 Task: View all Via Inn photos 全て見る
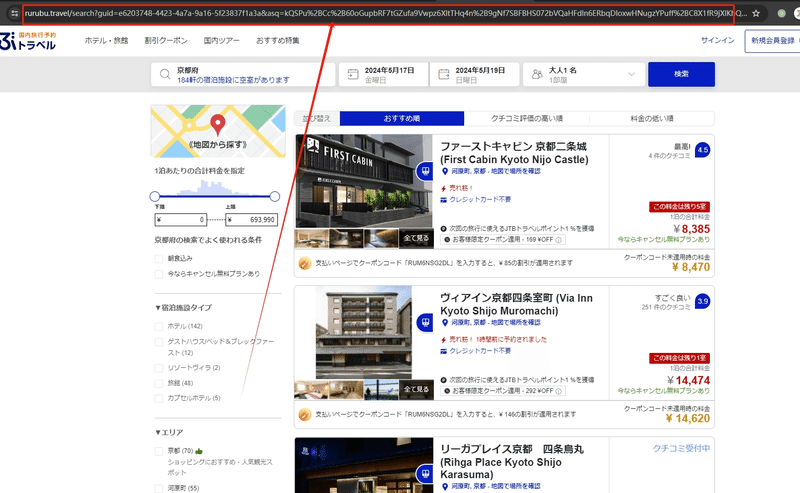pos(416,389)
